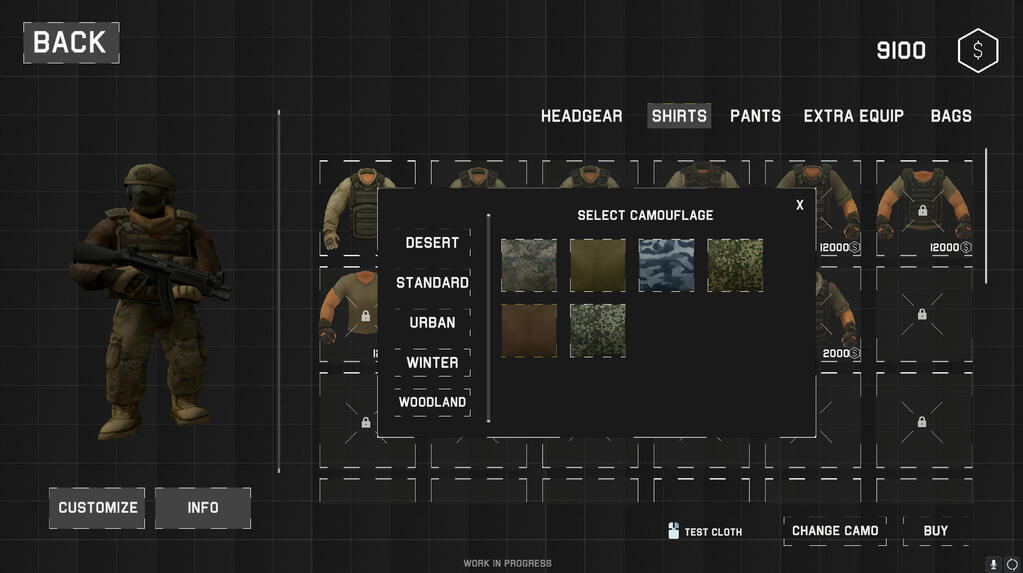Switch to the BAGS tab
This screenshot has width=1023, height=573.
click(x=951, y=116)
